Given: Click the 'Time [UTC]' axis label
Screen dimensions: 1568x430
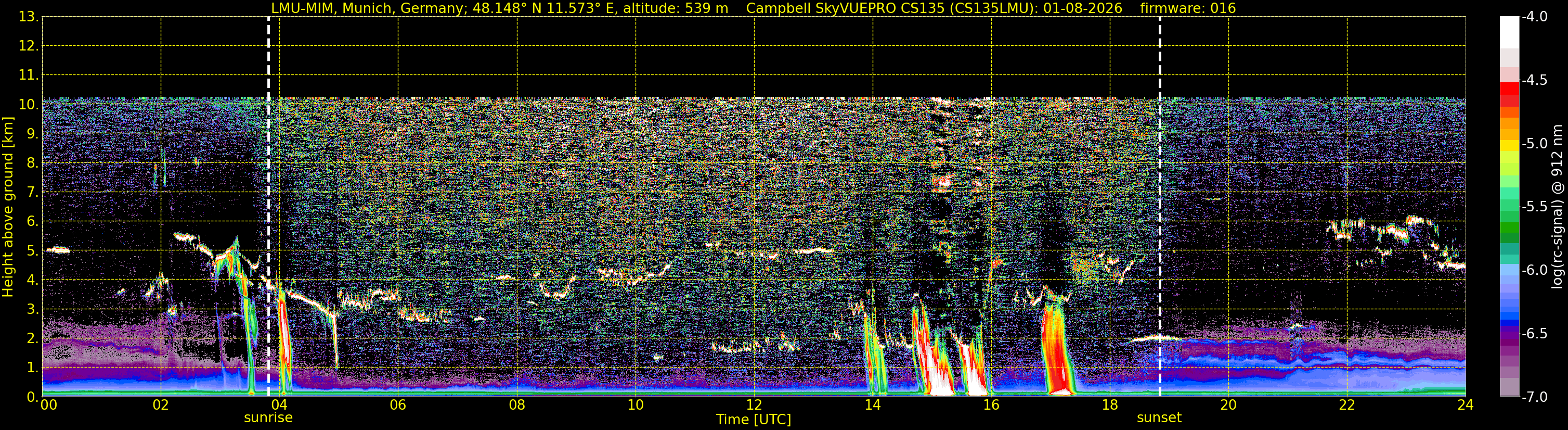Looking at the screenshot, I should click(754, 420).
